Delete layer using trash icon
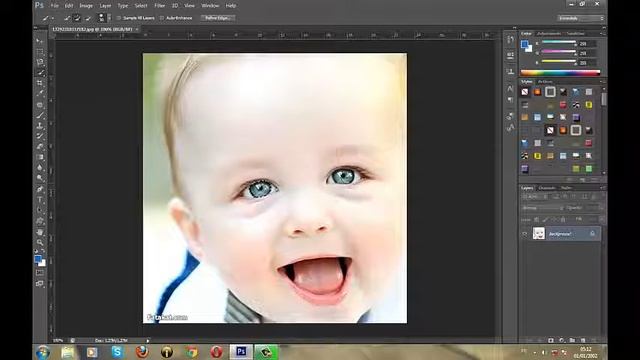Screen dimensions: 640x360 click(593, 340)
